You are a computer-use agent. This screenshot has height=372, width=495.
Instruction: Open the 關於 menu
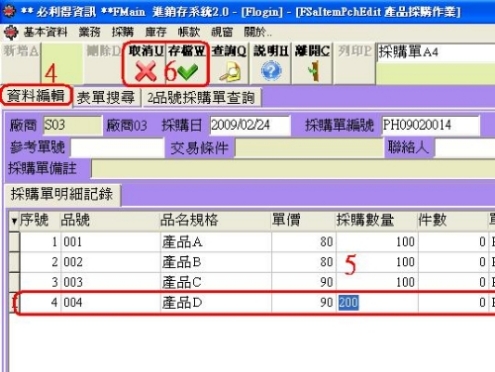[257, 32]
